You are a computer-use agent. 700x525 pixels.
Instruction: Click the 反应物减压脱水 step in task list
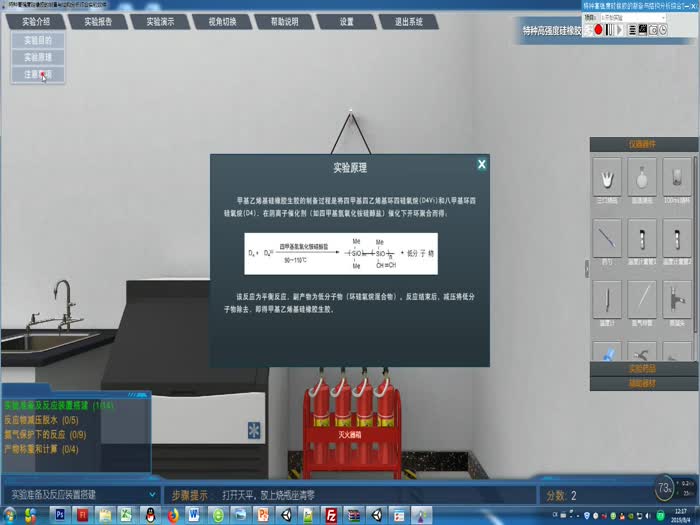pyautogui.click(x=44, y=421)
